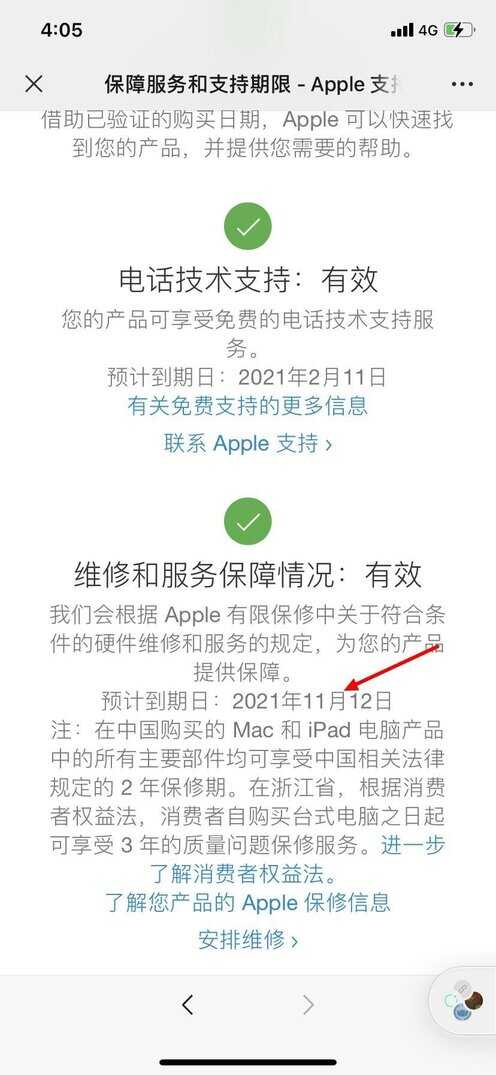Tap the 4:05 clock in status bar
This screenshot has height=1075, width=496.
61,29
